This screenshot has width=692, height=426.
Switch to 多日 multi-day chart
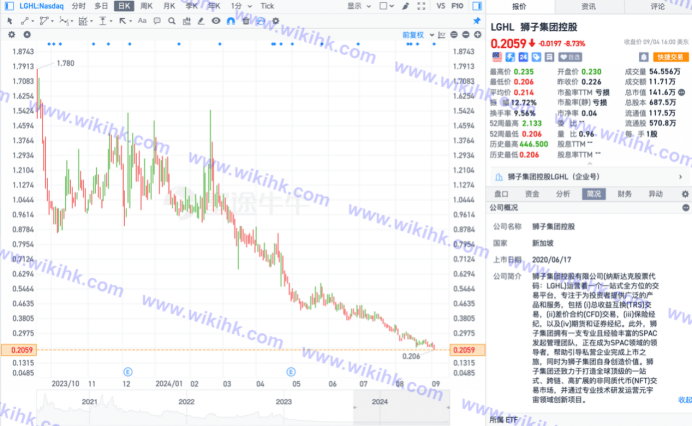101,6
